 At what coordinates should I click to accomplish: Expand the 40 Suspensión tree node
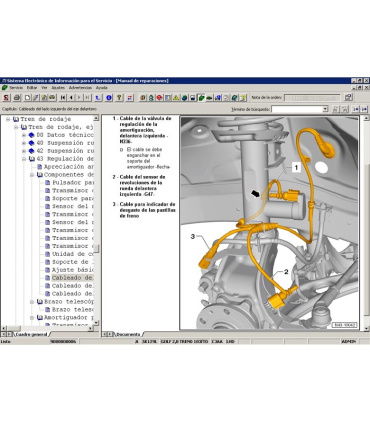click(x=24, y=143)
